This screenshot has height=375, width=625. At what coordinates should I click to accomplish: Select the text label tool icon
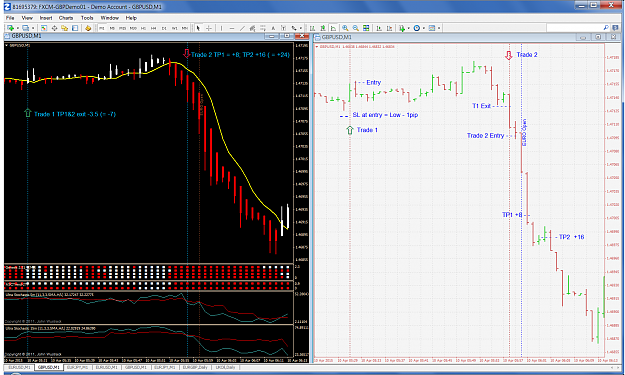[283, 28]
